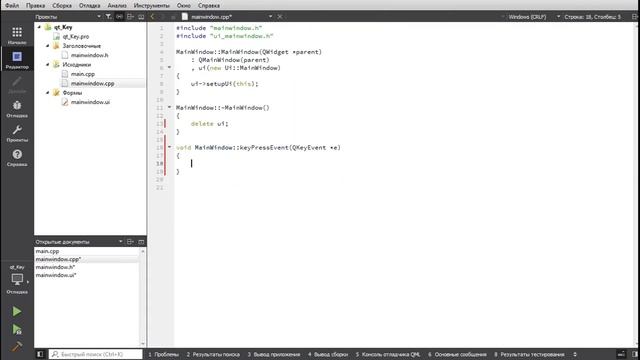Click Строка/Столбец line-column indicator
This screenshot has width=640, height=360.
tap(593, 17)
